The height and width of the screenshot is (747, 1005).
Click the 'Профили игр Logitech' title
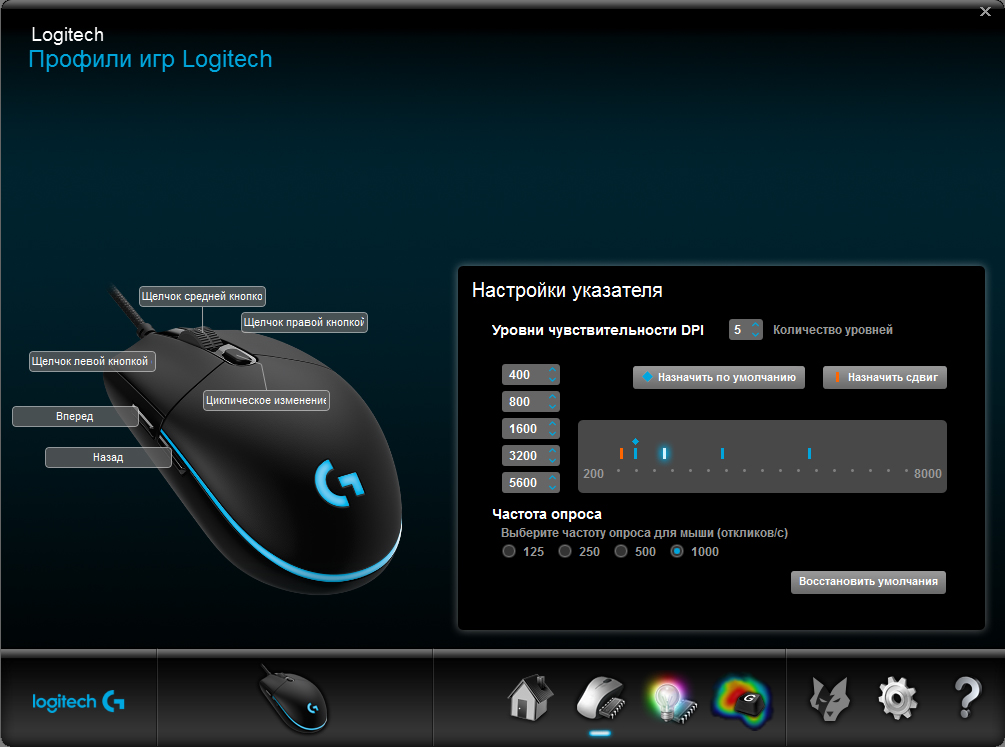pos(151,59)
